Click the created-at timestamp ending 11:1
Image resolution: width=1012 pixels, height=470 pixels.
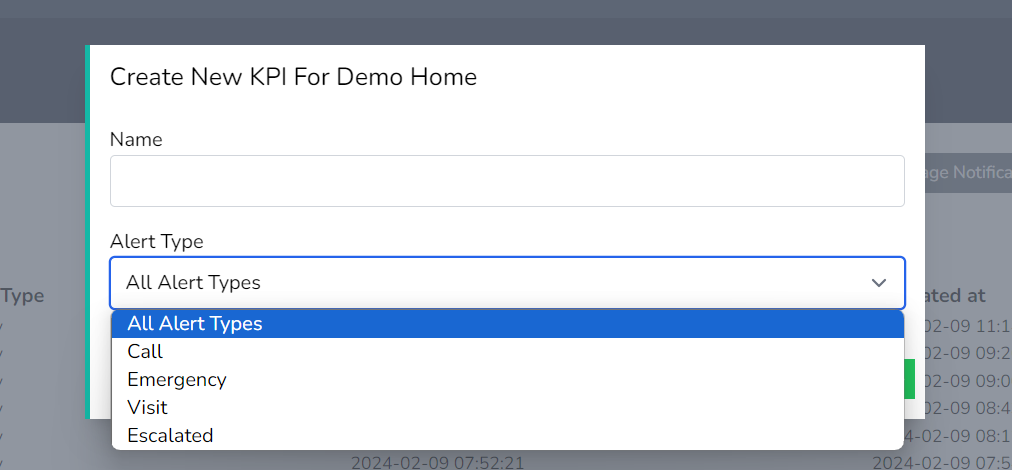967,324
